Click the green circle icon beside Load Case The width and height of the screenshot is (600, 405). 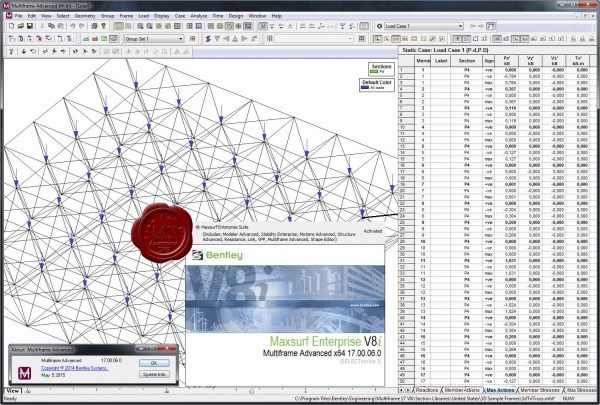tap(380, 26)
